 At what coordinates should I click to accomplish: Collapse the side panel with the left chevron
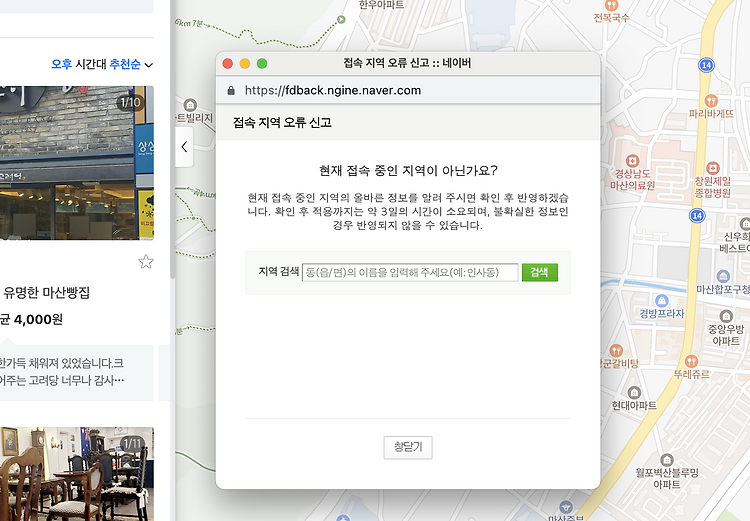click(184, 147)
